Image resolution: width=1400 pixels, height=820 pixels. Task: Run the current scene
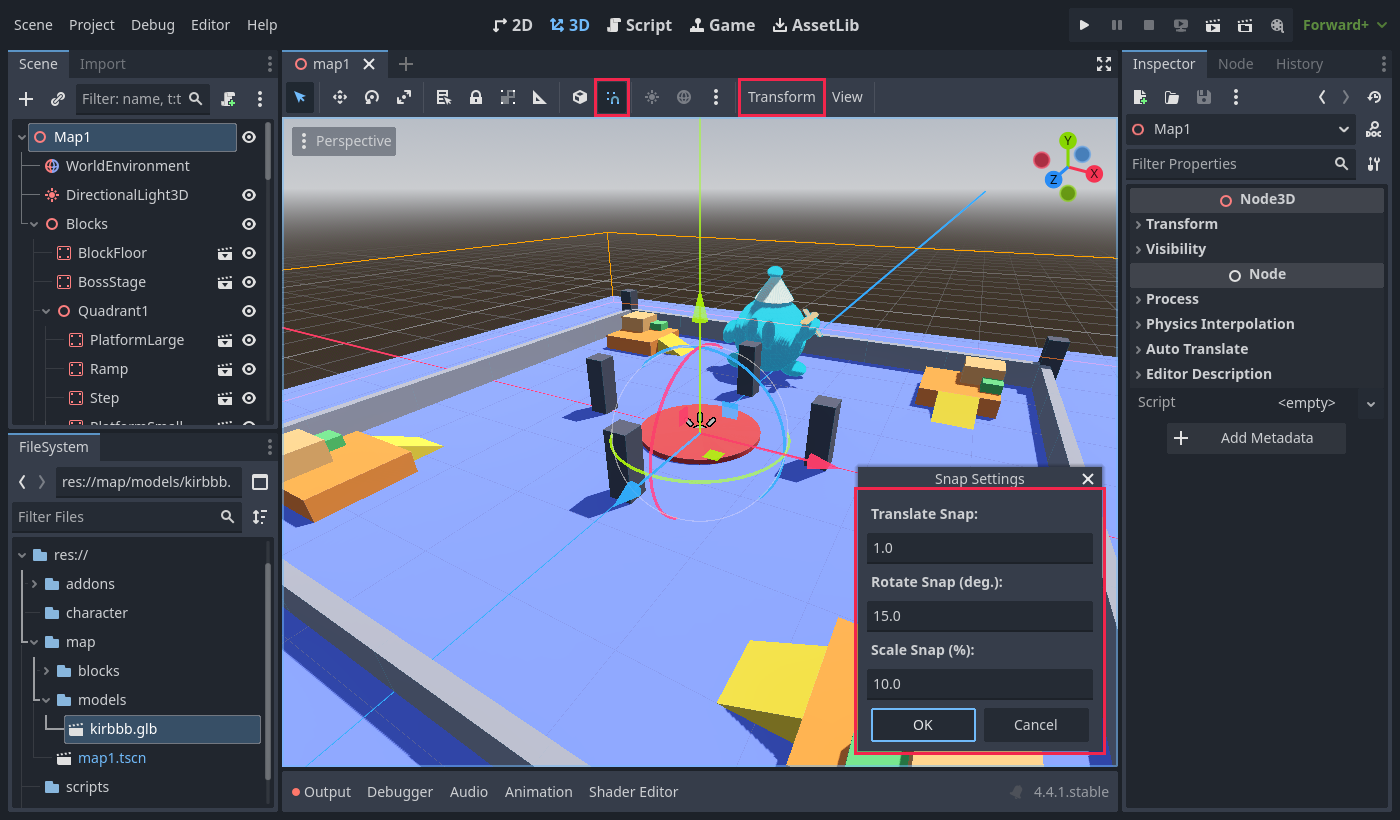(1213, 25)
